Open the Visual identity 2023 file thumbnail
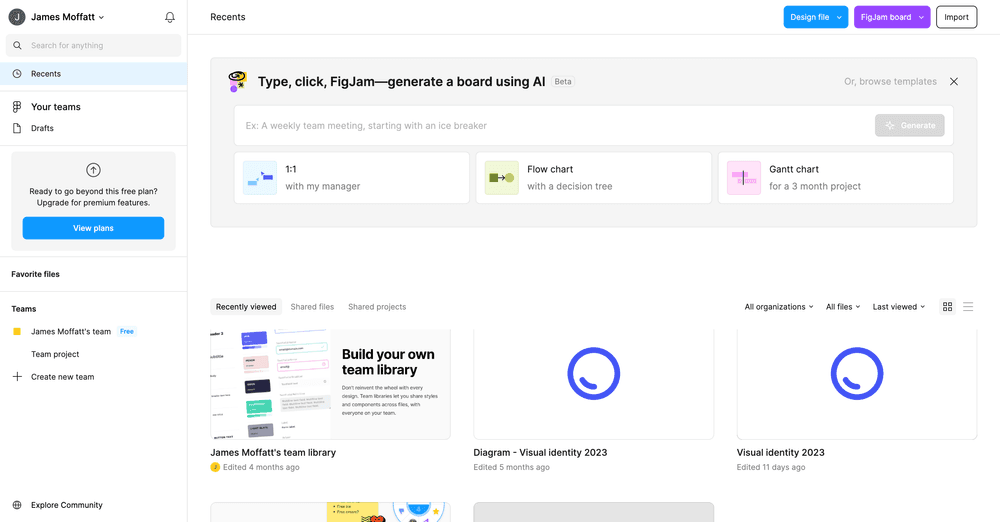Viewport: 1000px width, 522px height. (x=857, y=384)
